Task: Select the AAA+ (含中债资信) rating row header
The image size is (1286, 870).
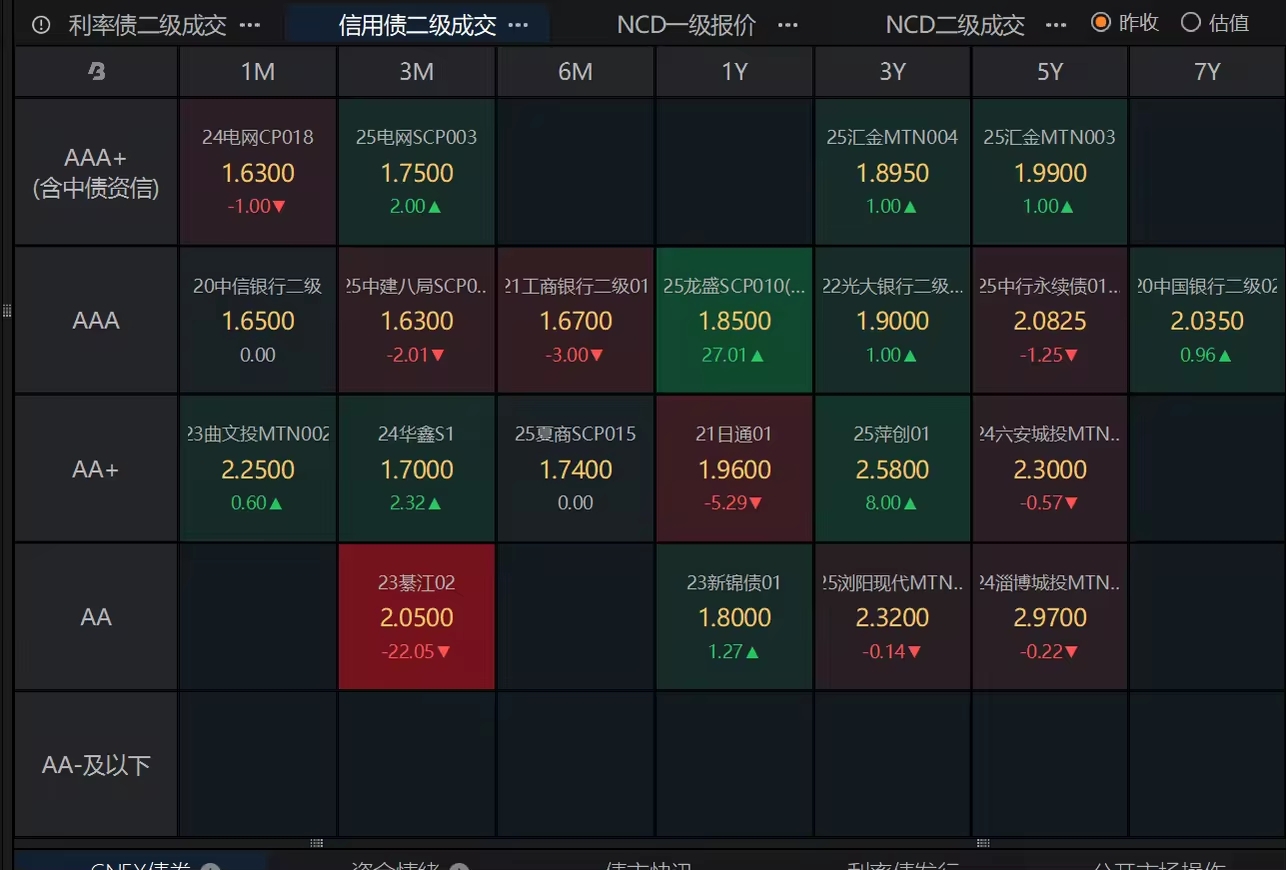Action: (96, 172)
